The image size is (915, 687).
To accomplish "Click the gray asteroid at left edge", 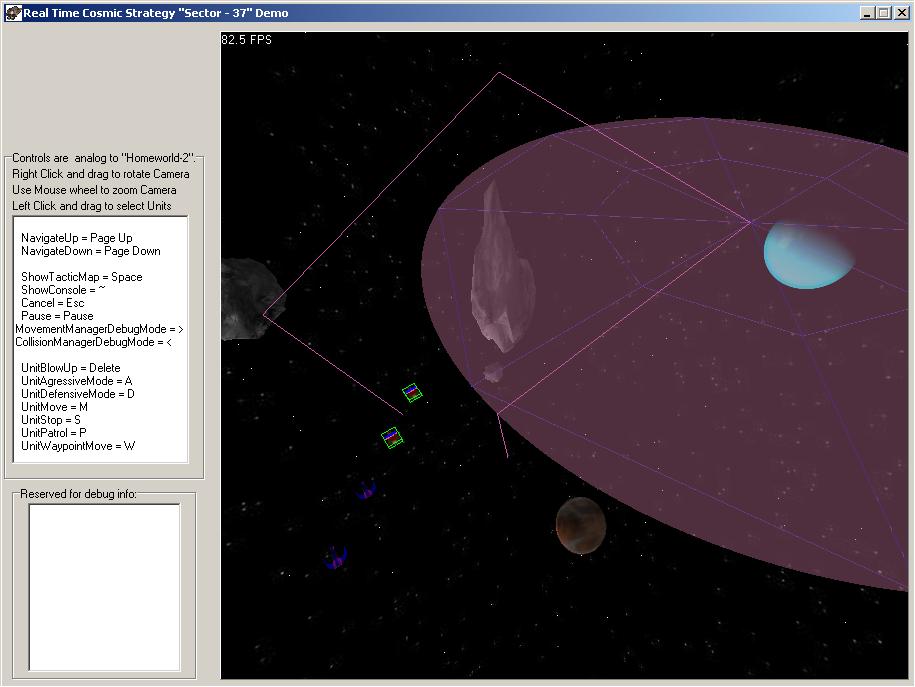I will 252,299.
